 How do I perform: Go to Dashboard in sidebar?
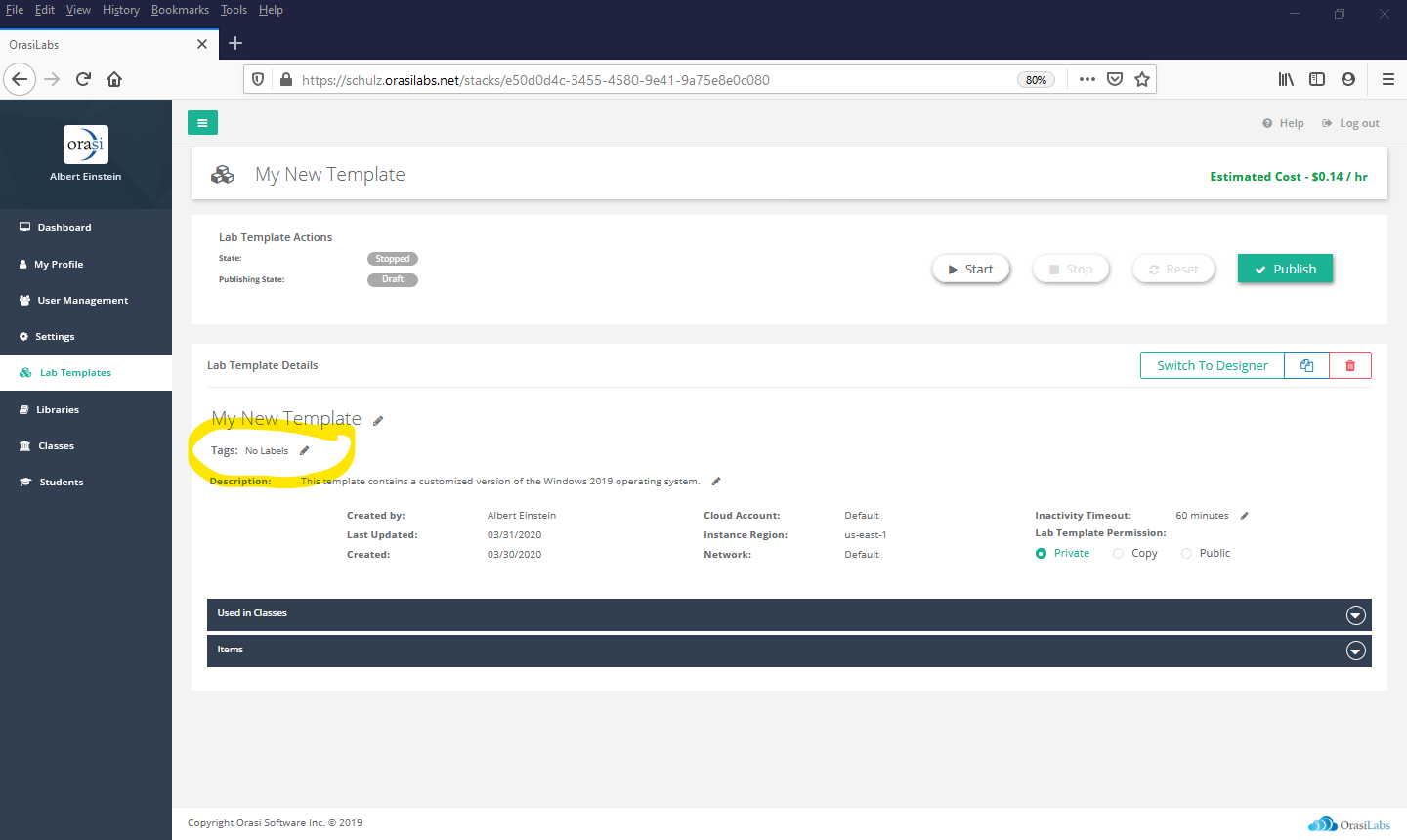[x=86, y=228]
